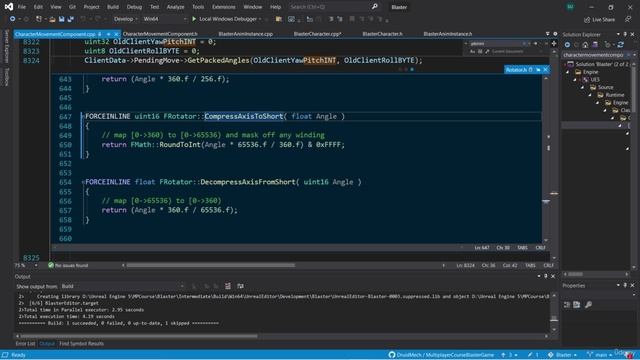Open the Extensions menu
This screenshot has height=360, width=640.
tap(224, 7)
